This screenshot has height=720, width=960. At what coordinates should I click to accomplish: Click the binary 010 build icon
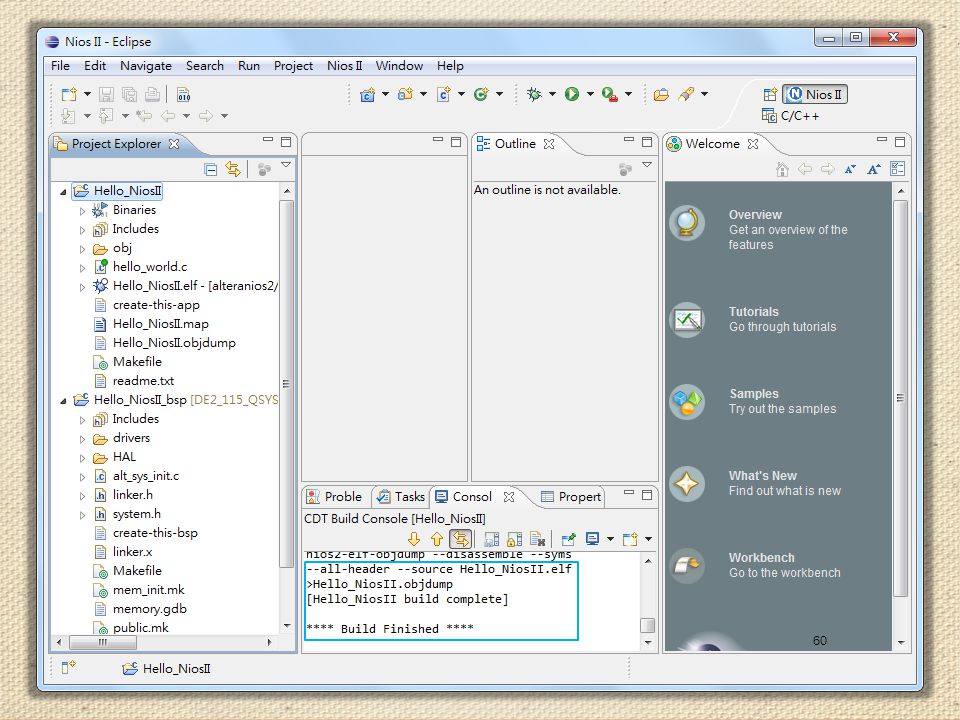(x=184, y=94)
